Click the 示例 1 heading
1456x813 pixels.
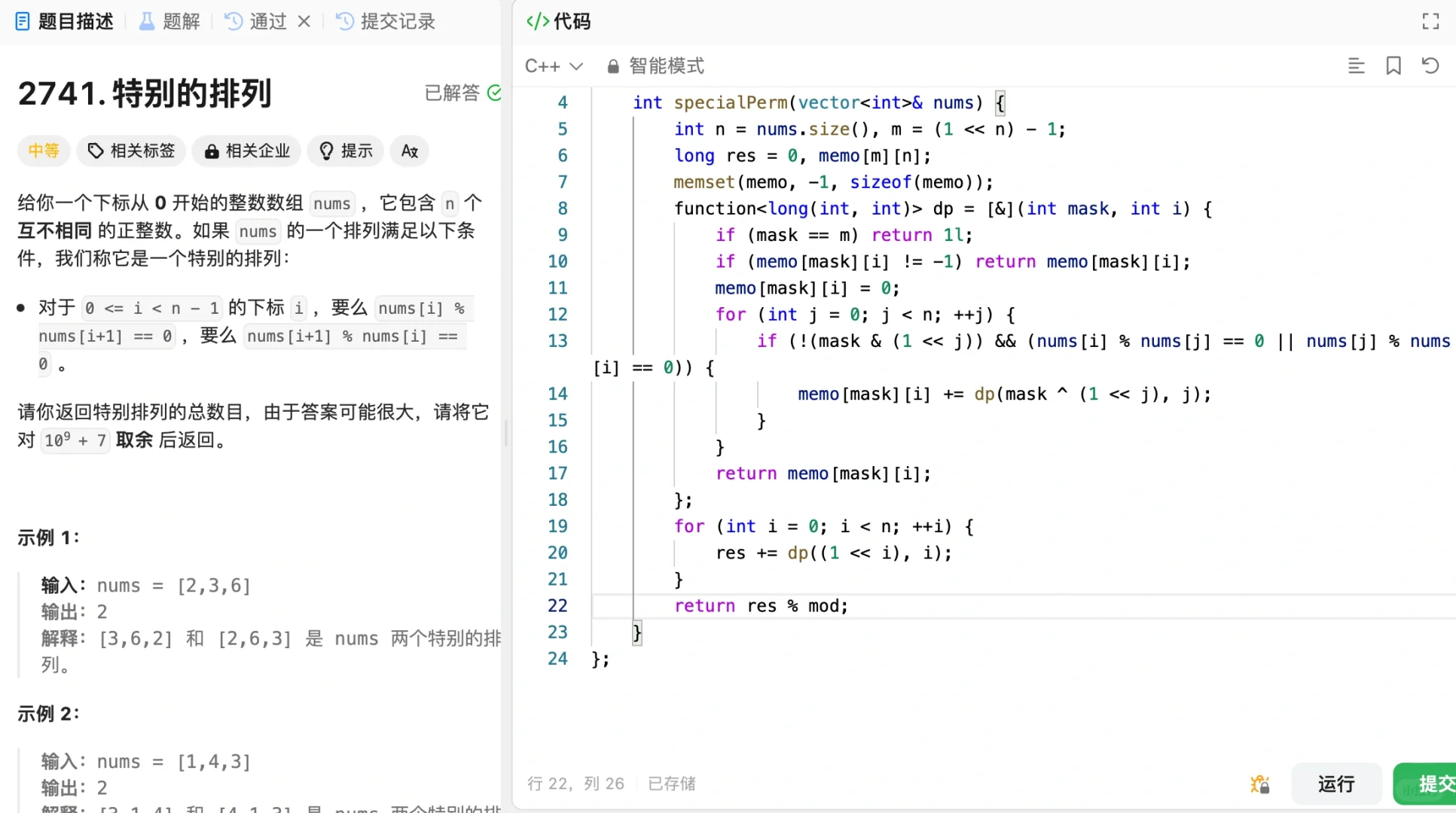pyautogui.click(x=48, y=537)
